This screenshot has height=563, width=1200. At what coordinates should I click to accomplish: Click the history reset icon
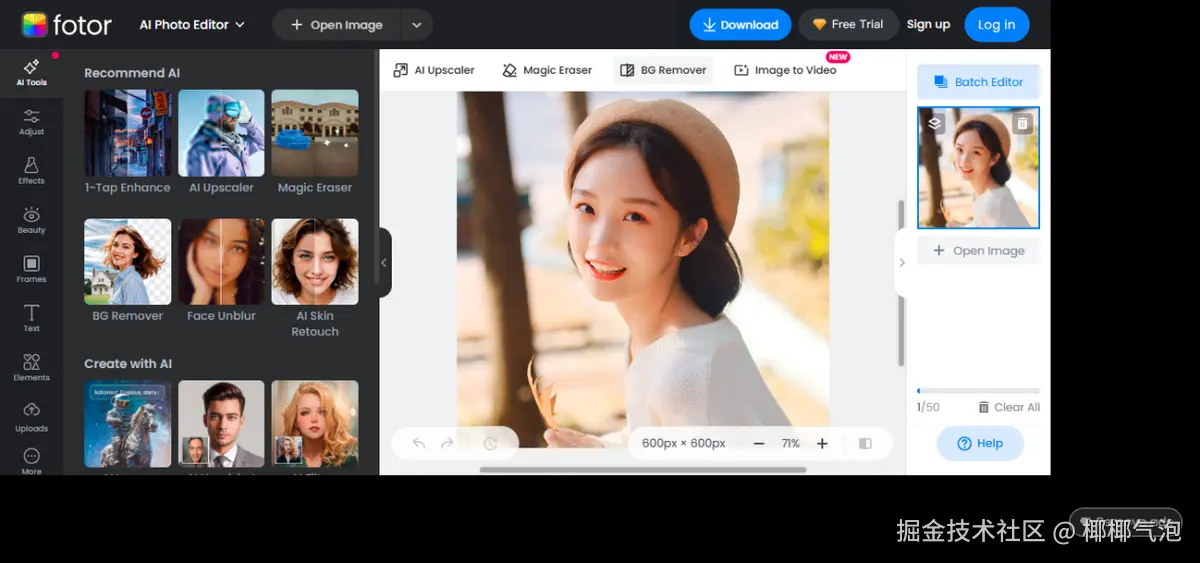490,443
